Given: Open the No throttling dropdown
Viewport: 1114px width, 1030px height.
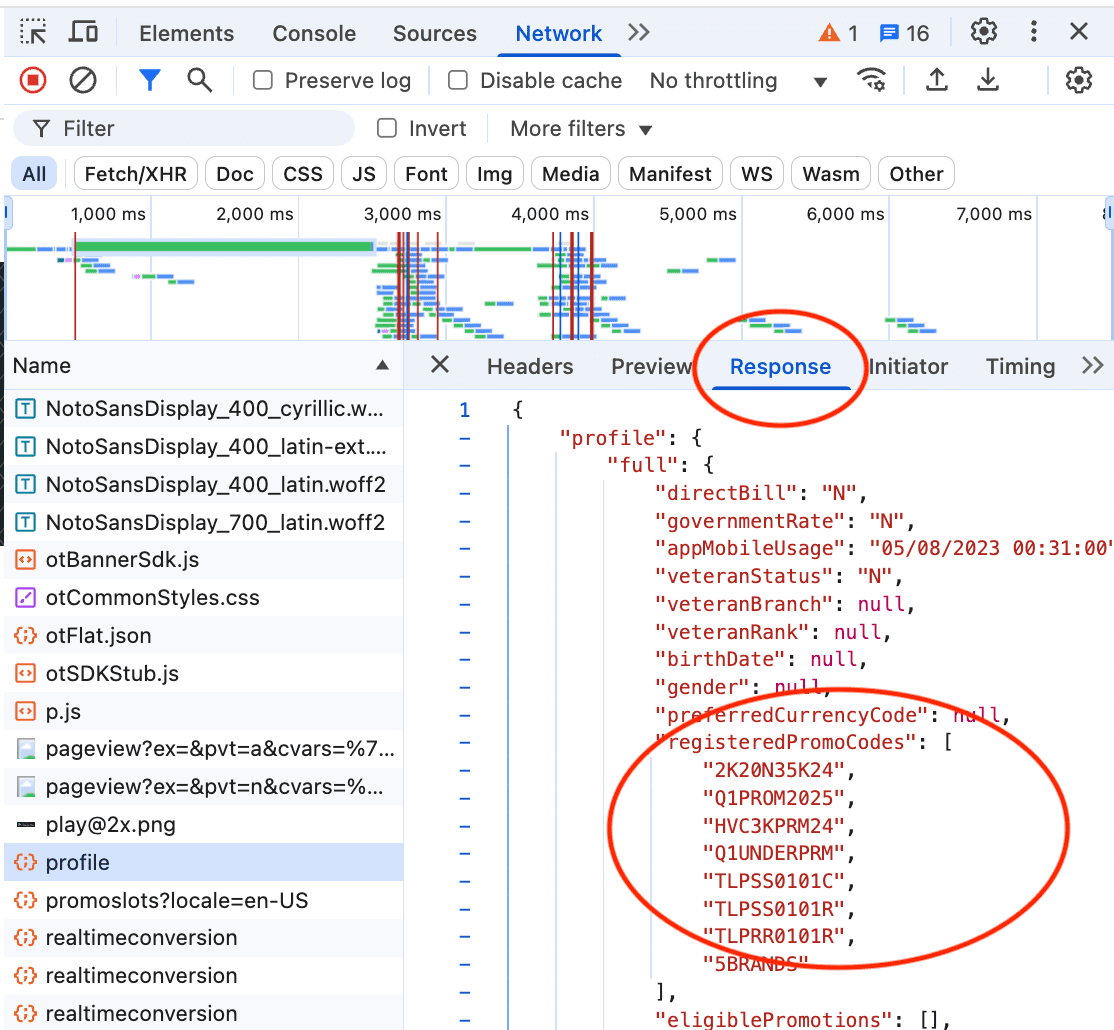Looking at the screenshot, I should click(739, 80).
